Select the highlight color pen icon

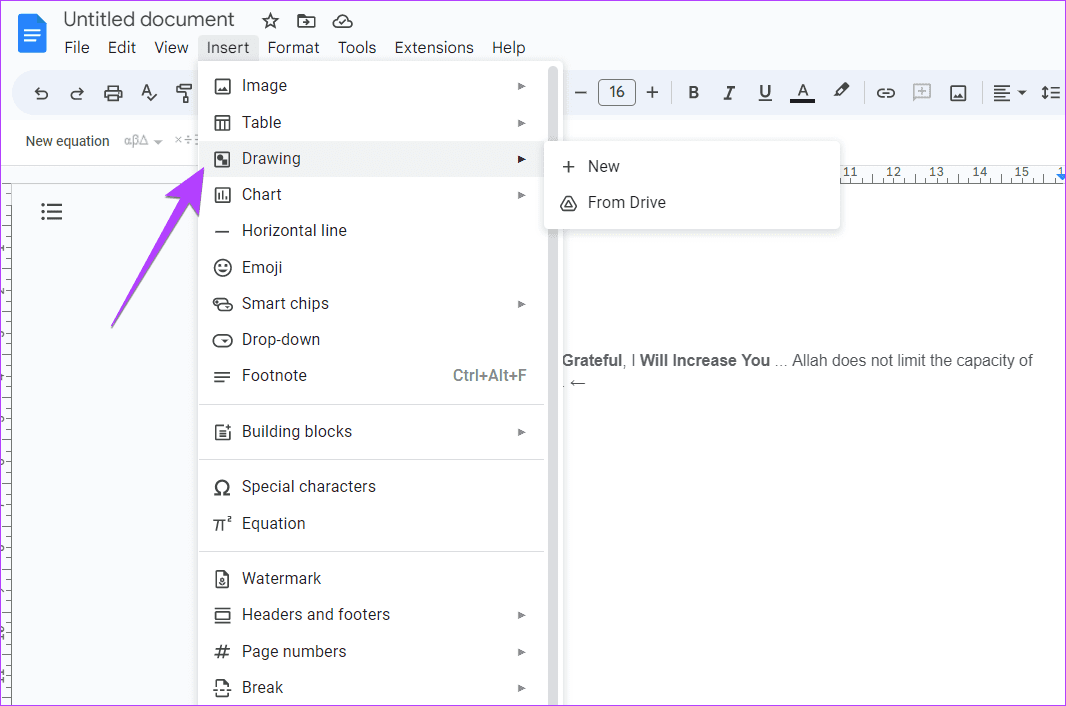click(841, 92)
